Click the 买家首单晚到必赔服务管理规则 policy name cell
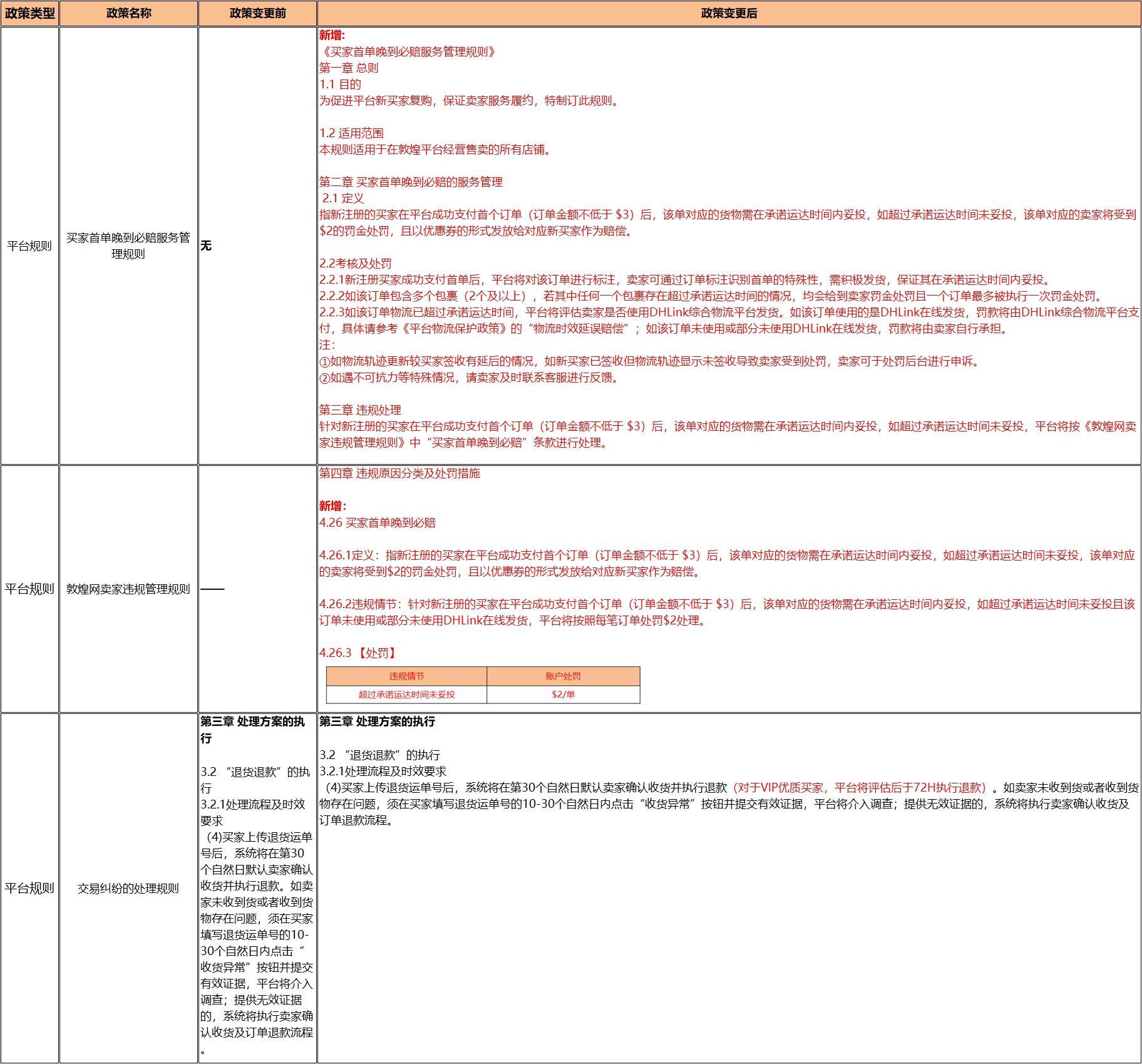Image resolution: width=1142 pixels, height=1064 pixels. pyautogui.click(x=128, y=245)
